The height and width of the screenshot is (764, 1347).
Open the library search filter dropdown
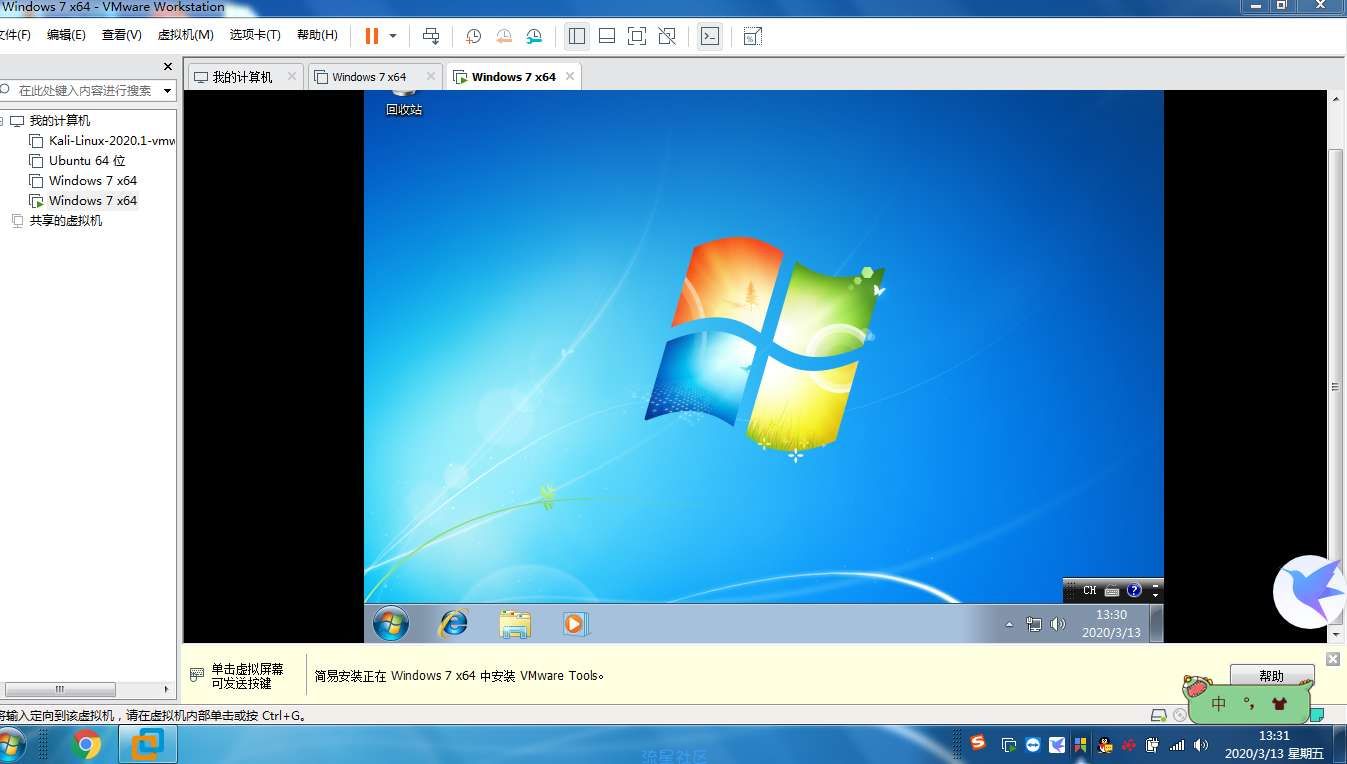pos(167,90)
